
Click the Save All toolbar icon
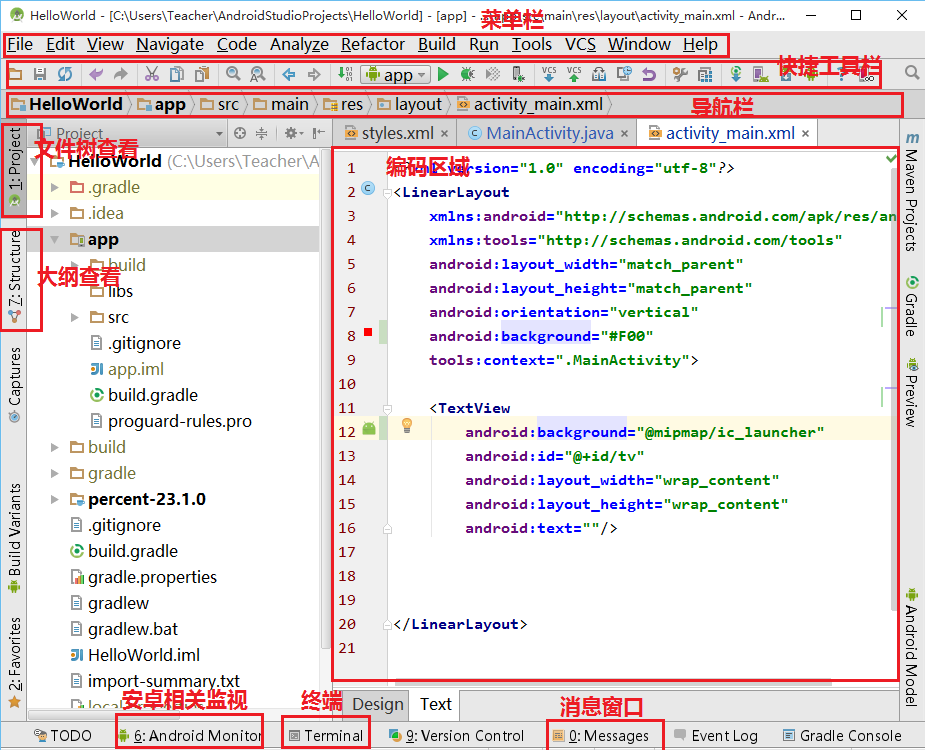point(40,74)
